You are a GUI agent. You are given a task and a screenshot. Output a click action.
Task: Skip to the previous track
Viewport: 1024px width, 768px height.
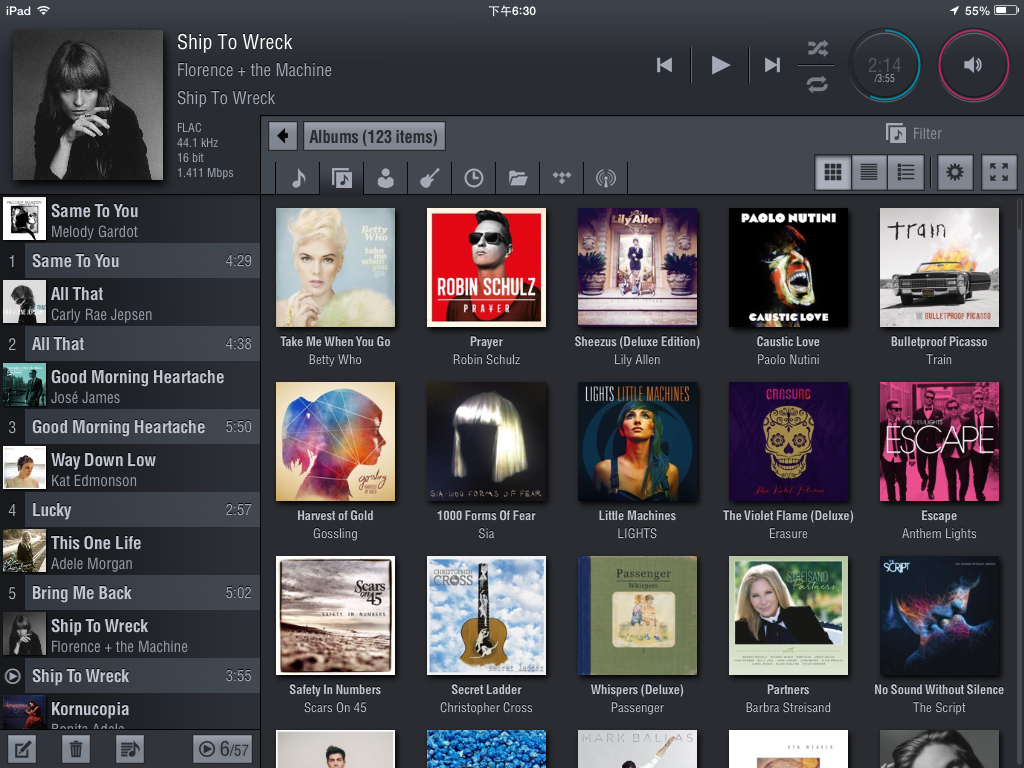click(664, 65)
